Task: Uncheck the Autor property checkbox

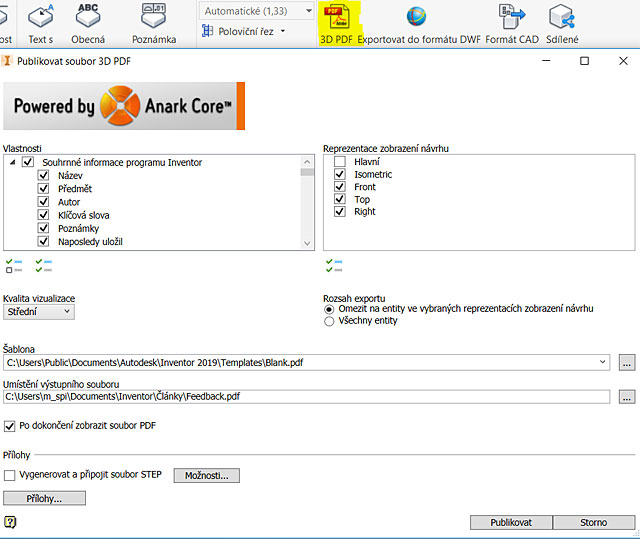Action: (43, 202)
